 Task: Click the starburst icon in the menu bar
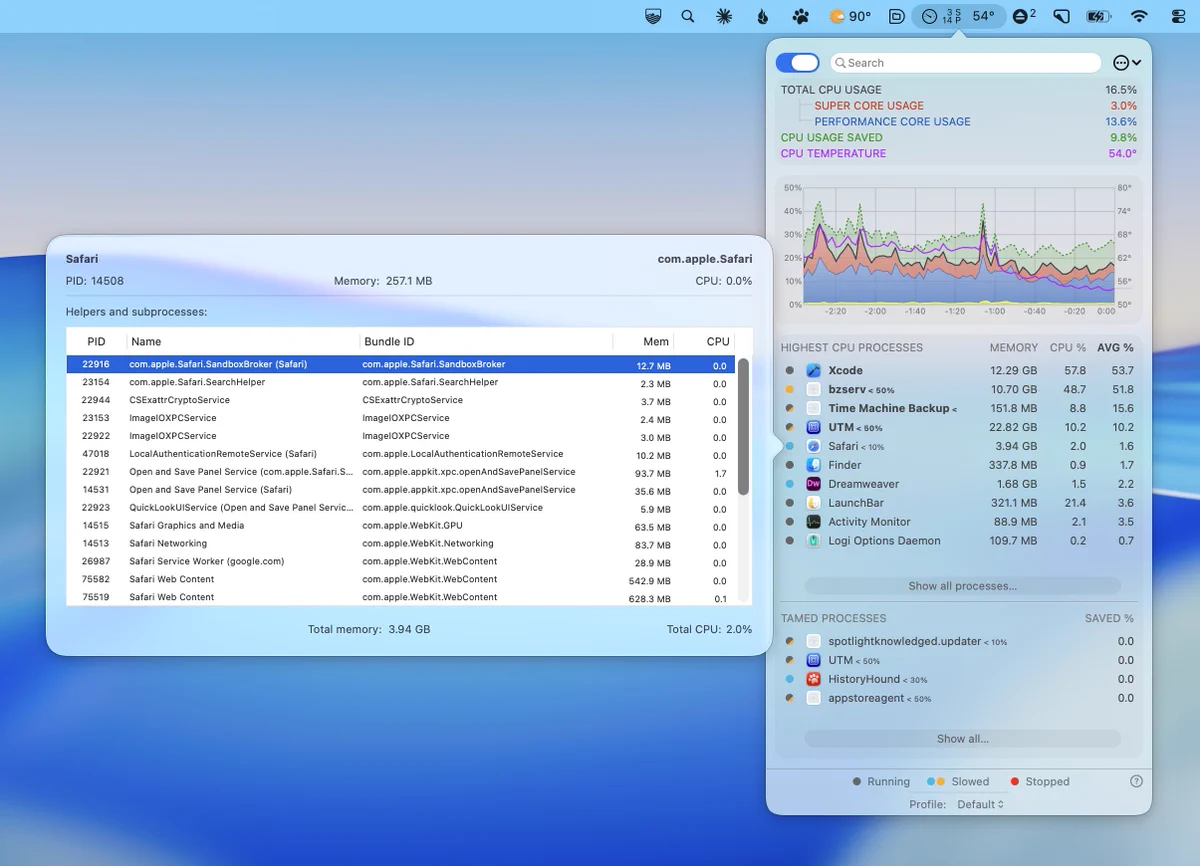point(725,16)
